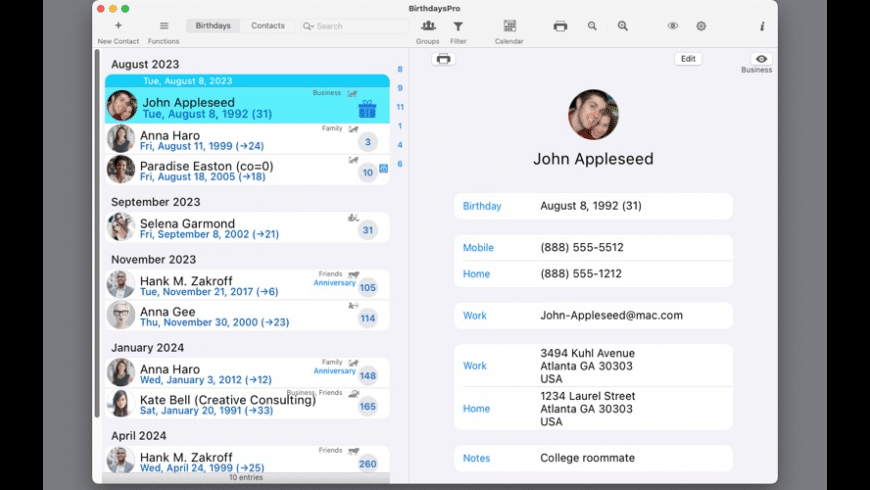Click the Birthday field label
870x490 pixels.
tap(482, 206)
